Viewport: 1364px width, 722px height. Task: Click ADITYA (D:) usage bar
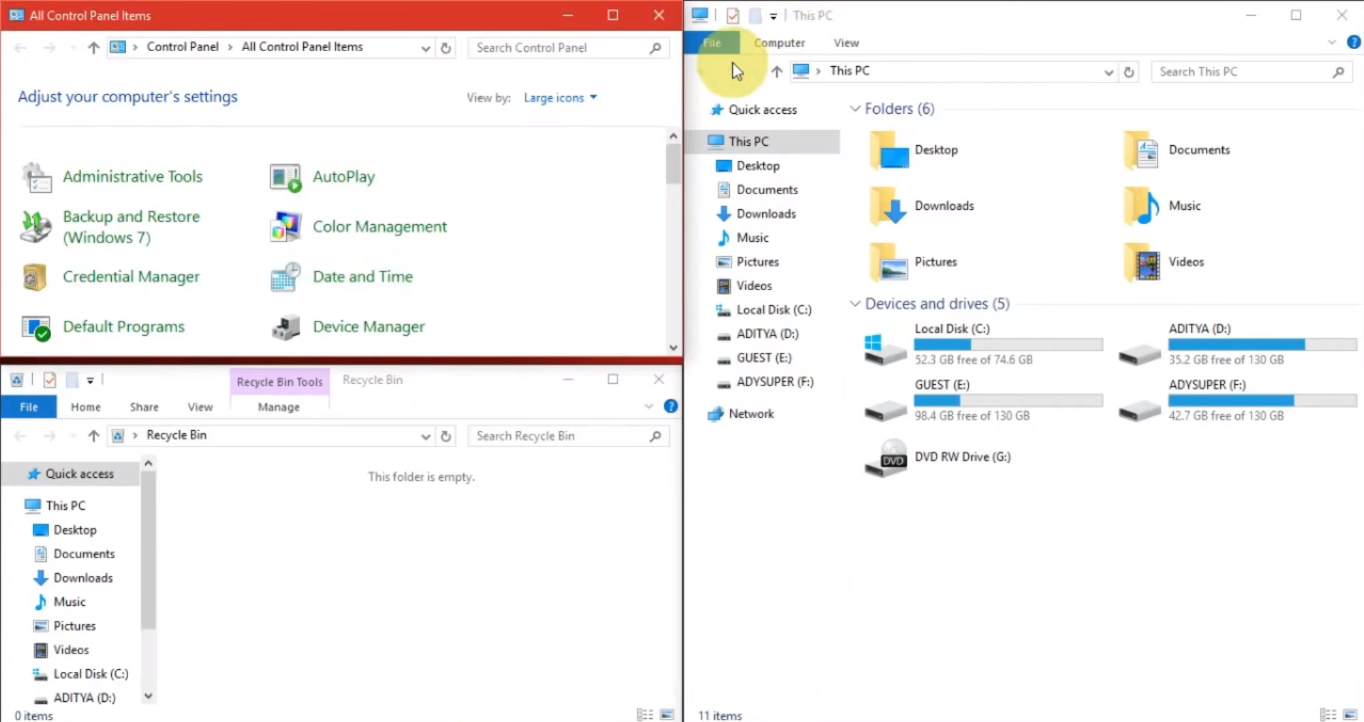coord(1262,345)
